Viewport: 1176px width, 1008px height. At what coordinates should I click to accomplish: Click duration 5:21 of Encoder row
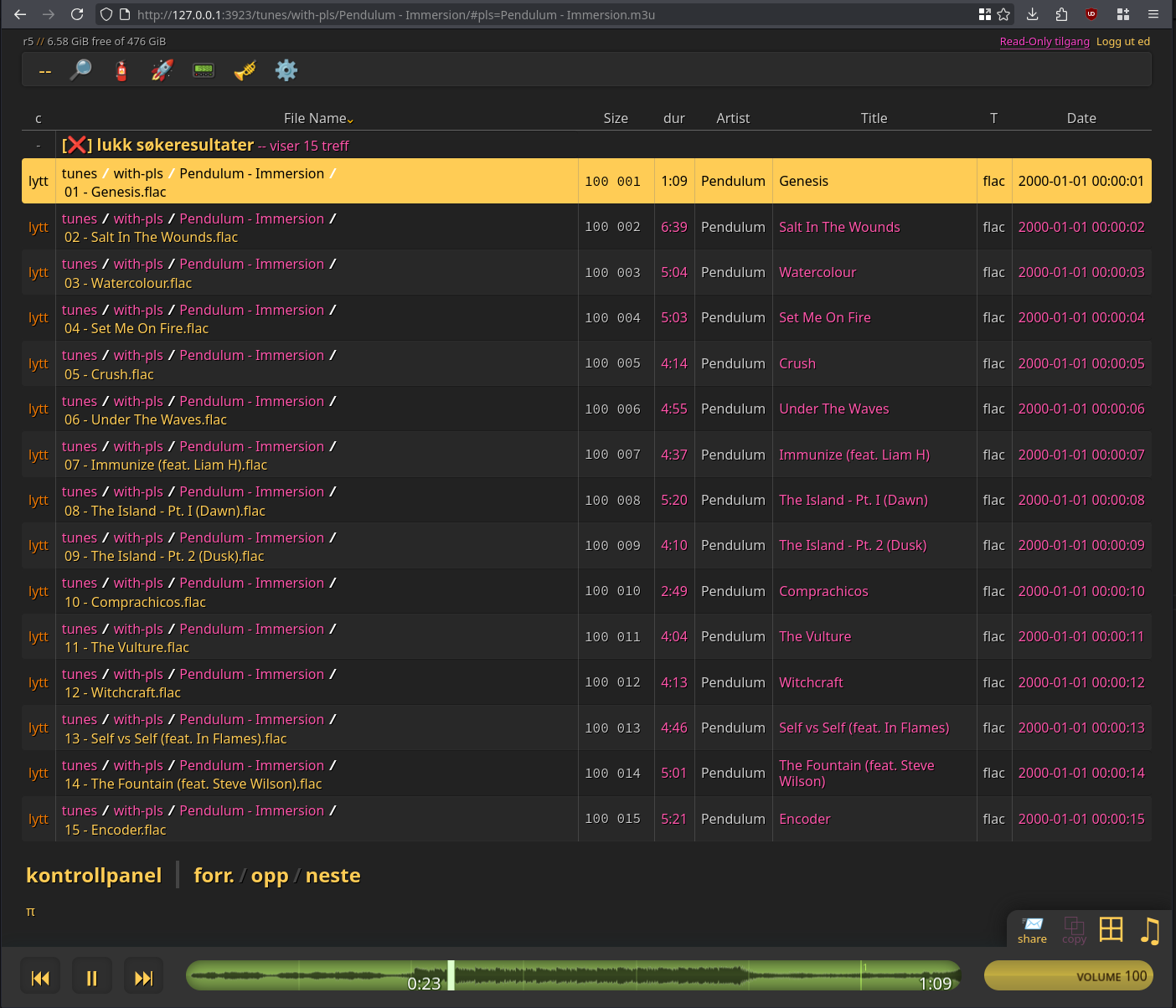pos(674,819)
